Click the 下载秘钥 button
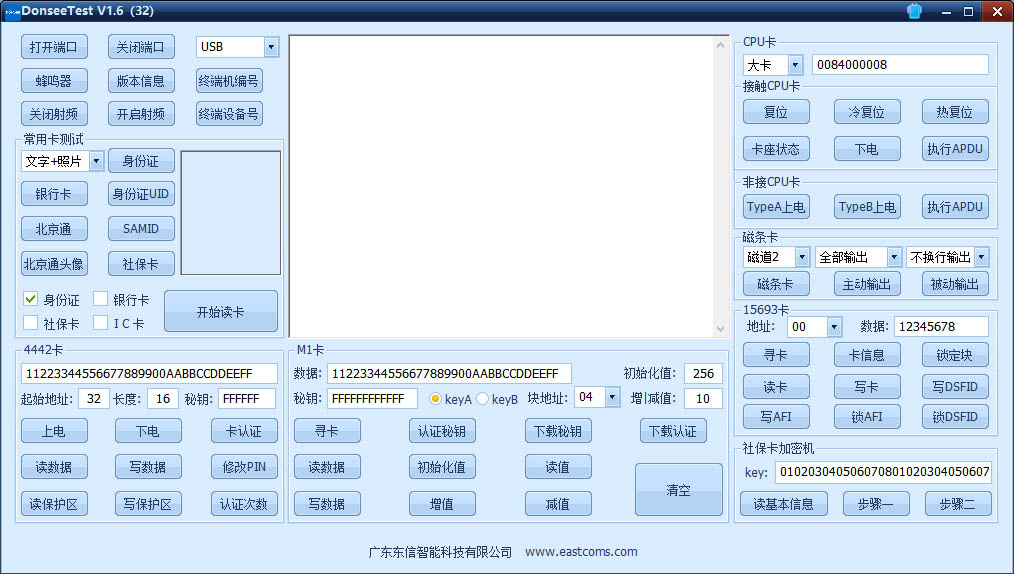Viewport: 1014px width, 574px height. click(558, 431)
